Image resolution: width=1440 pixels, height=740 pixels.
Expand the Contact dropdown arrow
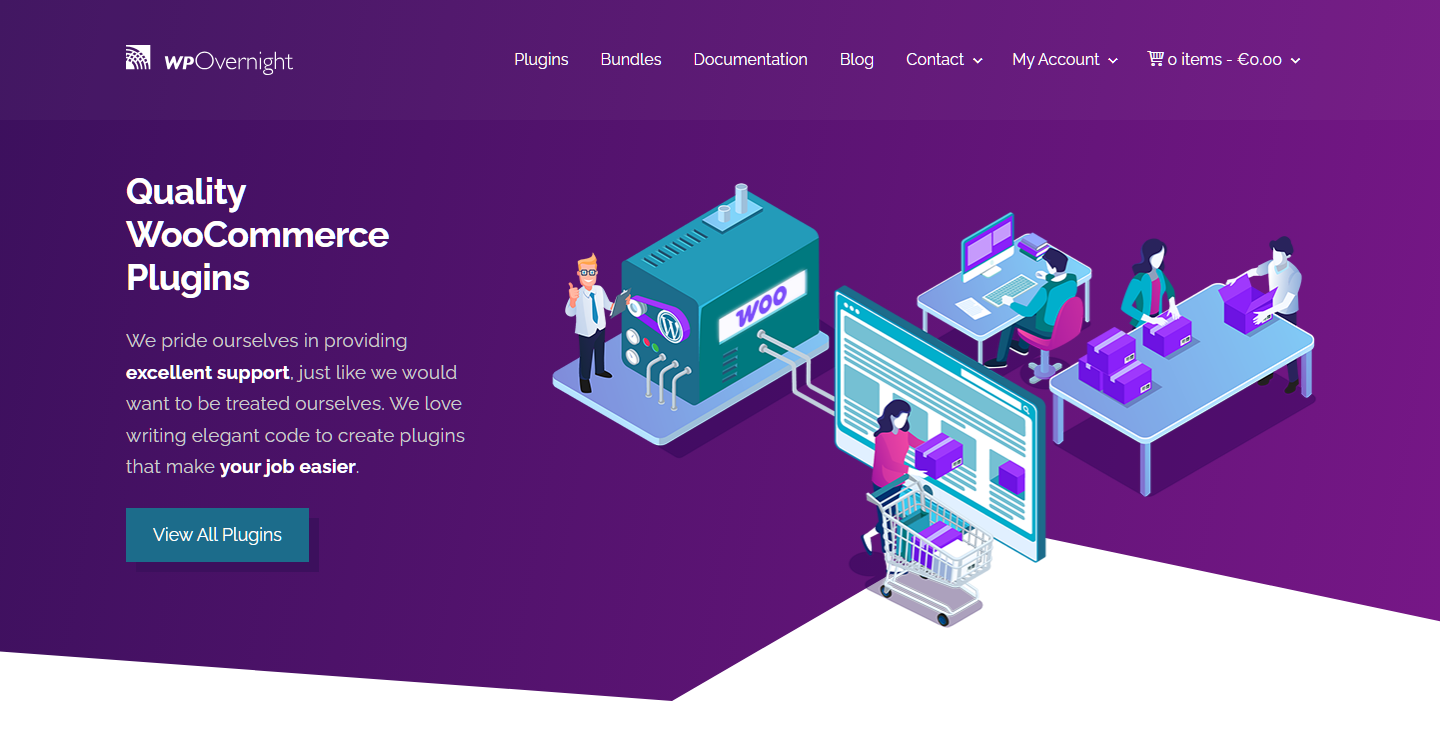pos(977,61)
